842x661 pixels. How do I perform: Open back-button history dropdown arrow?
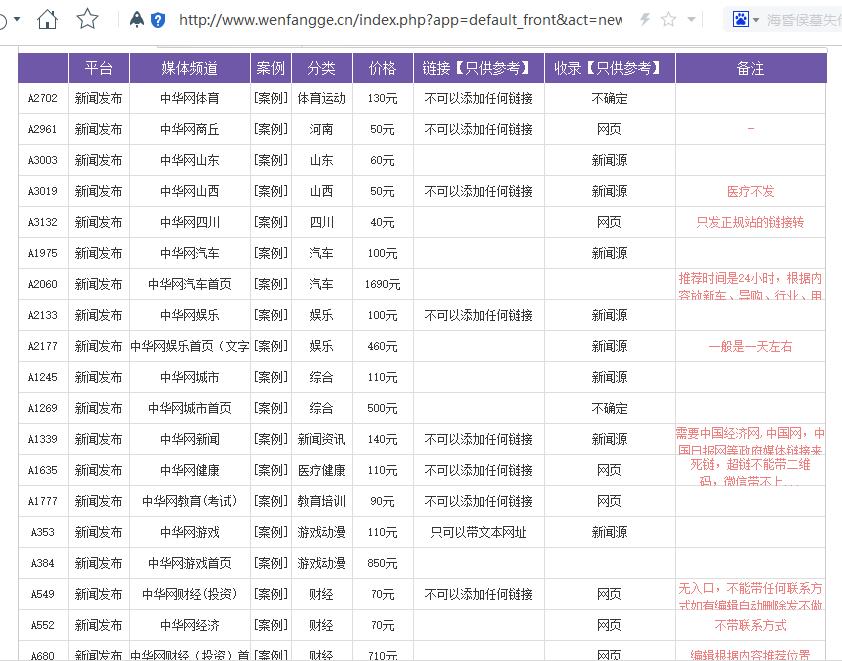tap(17, 19)
